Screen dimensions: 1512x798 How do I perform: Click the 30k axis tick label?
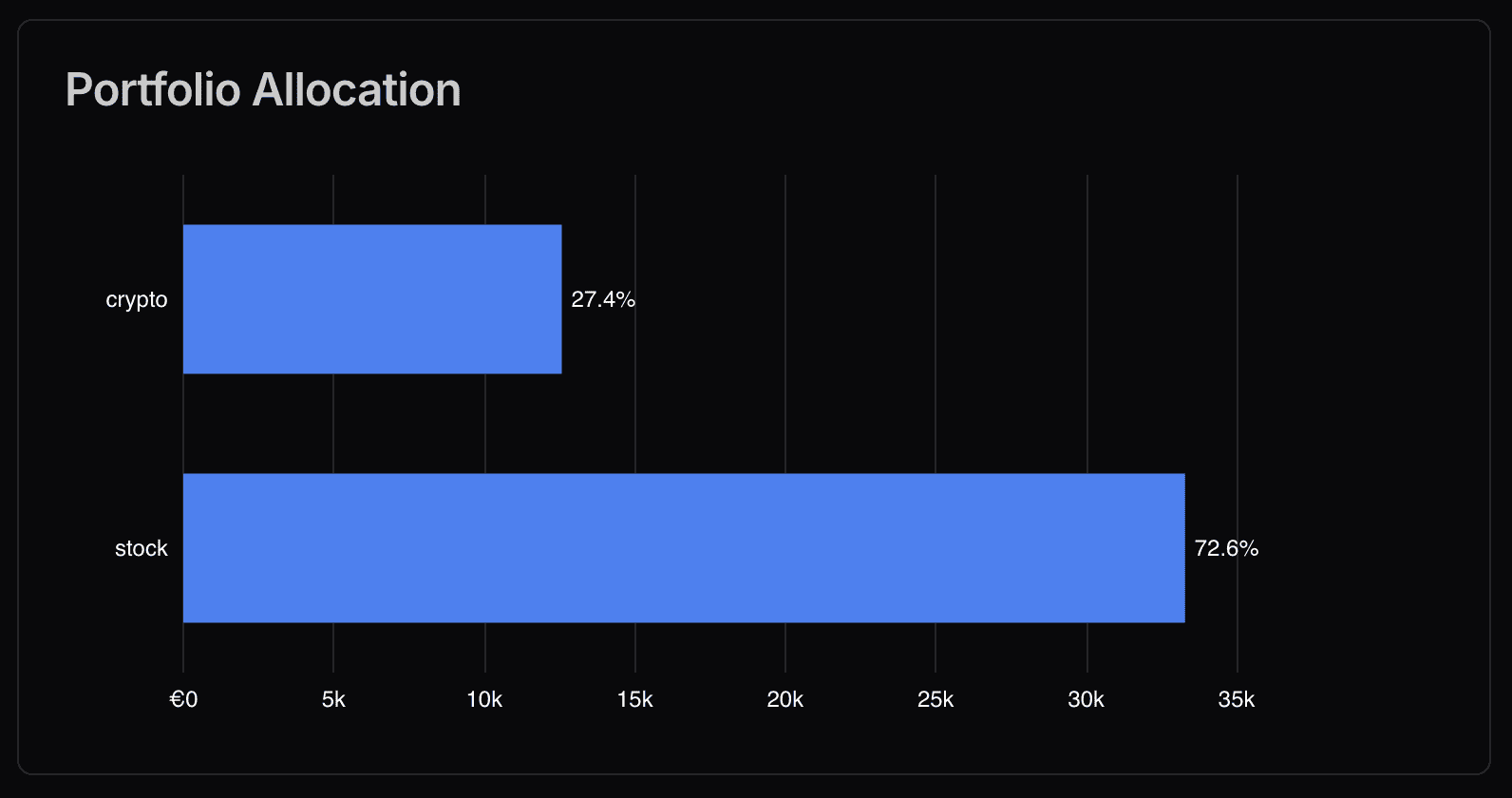coord(1087,700)
